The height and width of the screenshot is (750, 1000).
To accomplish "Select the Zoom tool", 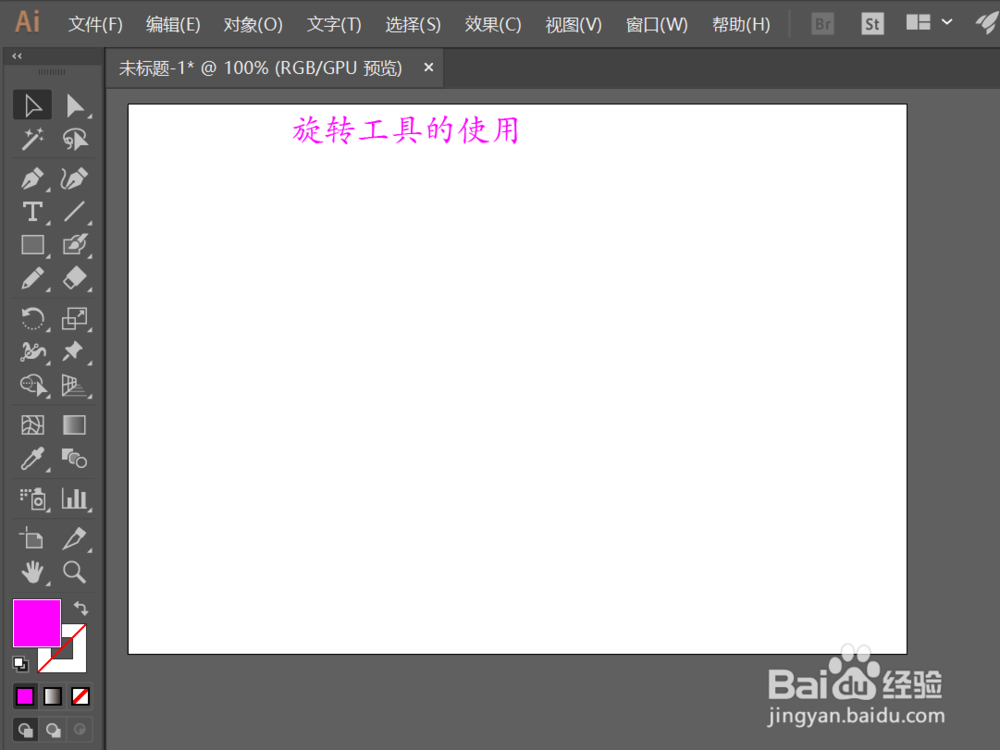I will [75, 572].
